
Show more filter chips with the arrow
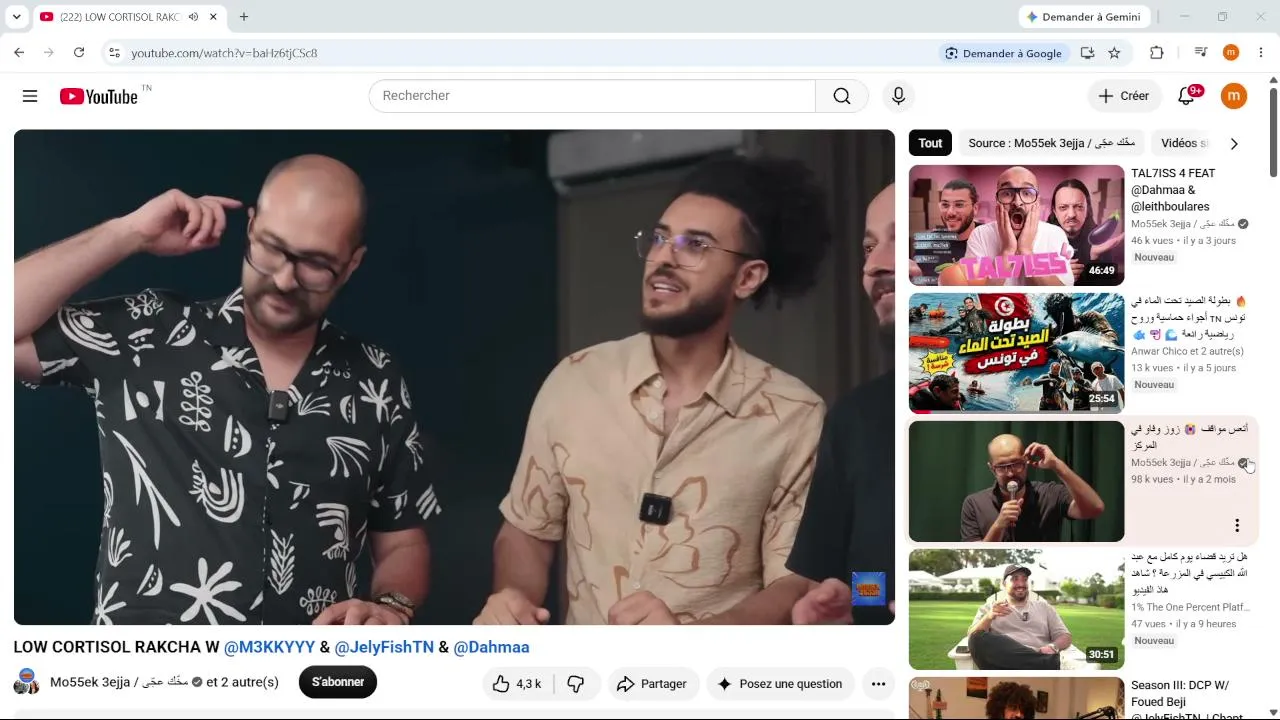[x=1234, y=144]
